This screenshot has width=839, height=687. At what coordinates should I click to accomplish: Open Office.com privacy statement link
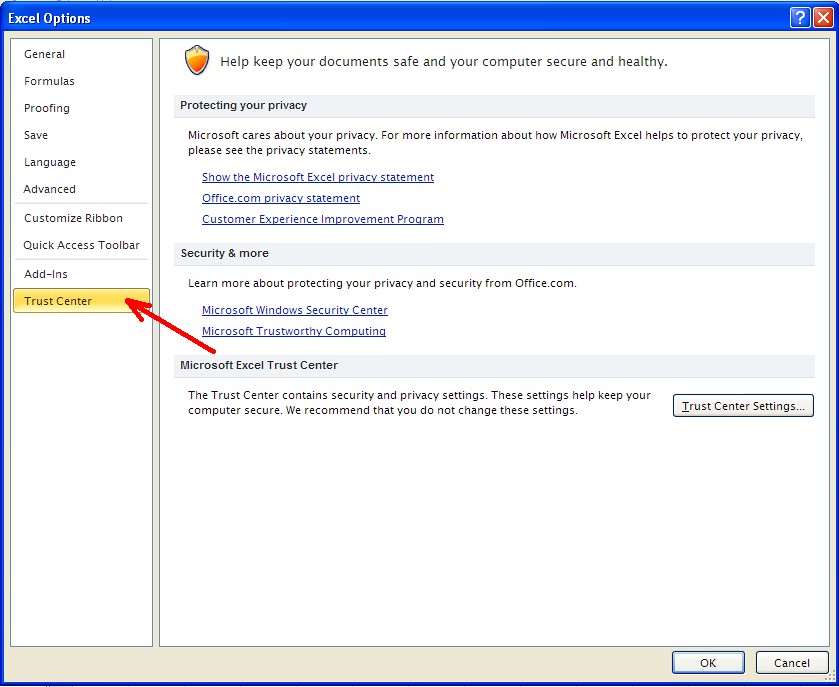pos(281,198)
